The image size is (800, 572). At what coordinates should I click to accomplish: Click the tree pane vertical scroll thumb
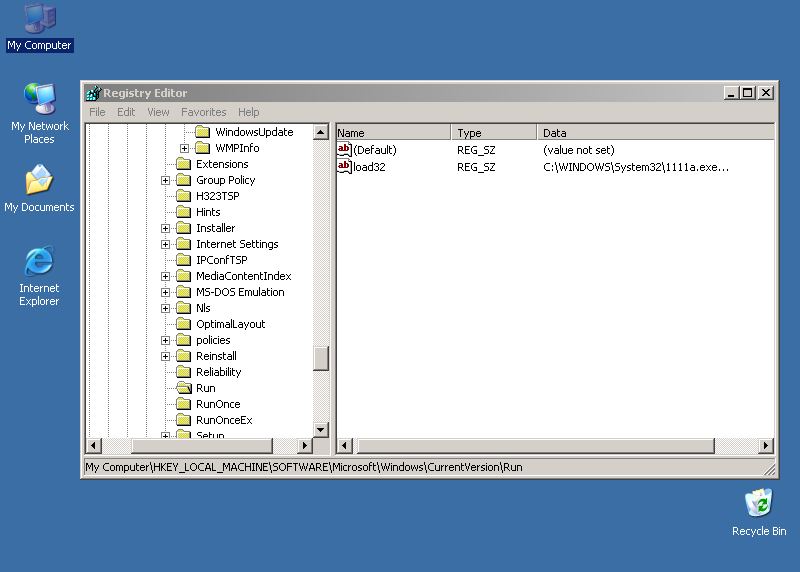click(x=320, y=358)
